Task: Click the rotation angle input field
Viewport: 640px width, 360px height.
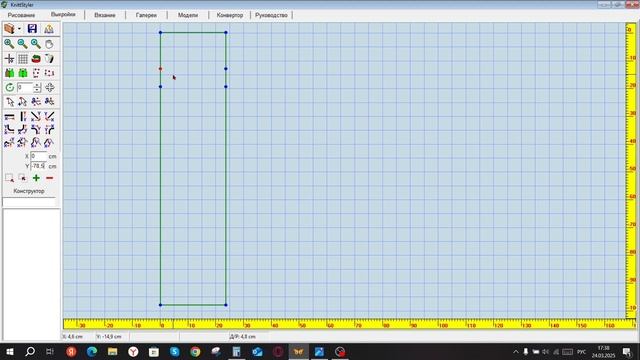Action: (x=24, y=87)
